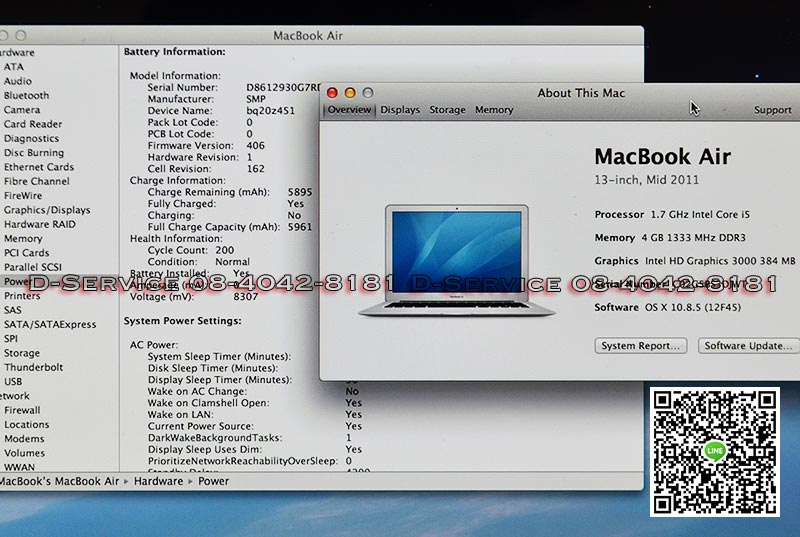Select FireWire in the sidebar

click(x=23, y=195)
